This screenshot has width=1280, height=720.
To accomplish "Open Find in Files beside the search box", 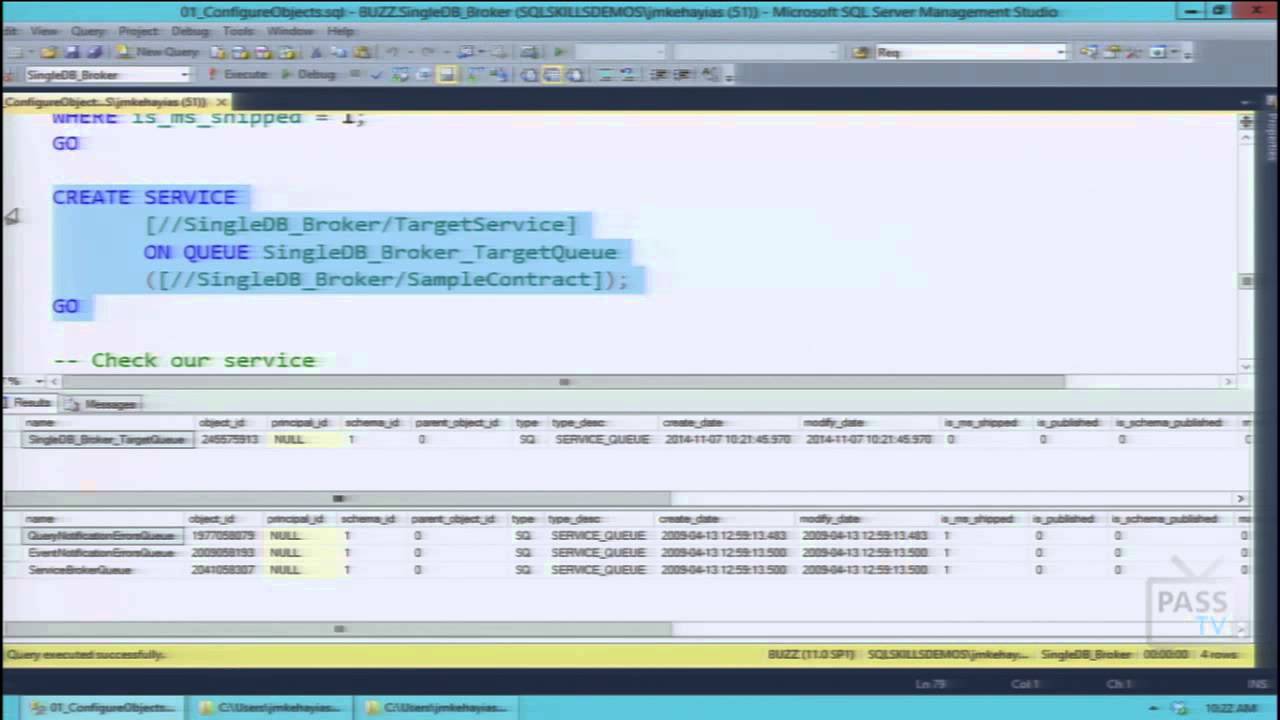I will click(x=860, y=52).
